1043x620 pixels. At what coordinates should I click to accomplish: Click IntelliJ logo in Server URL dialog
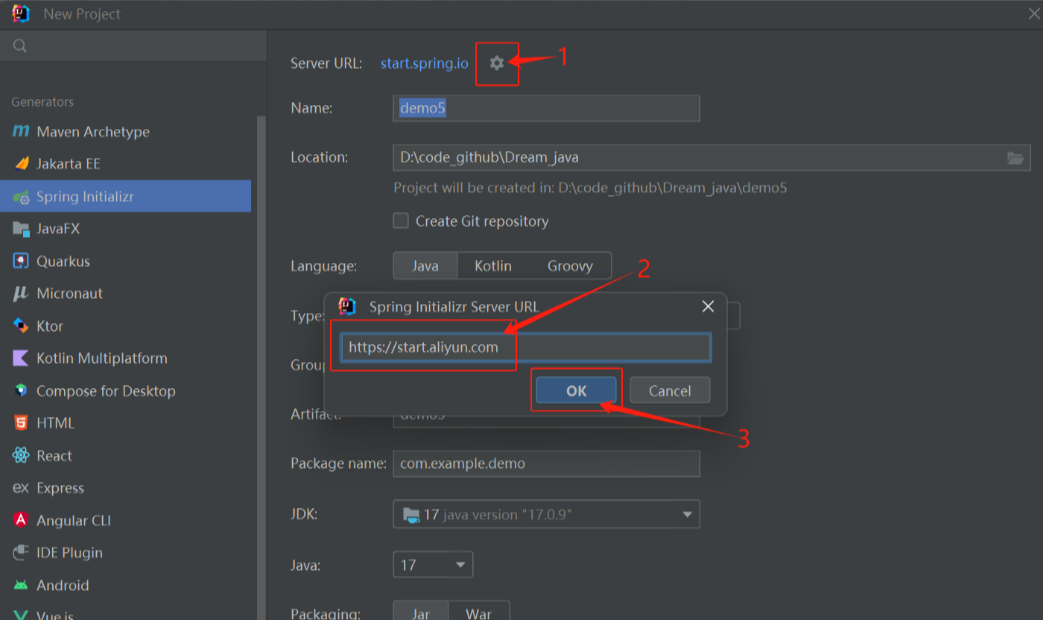tap(347, 306)
